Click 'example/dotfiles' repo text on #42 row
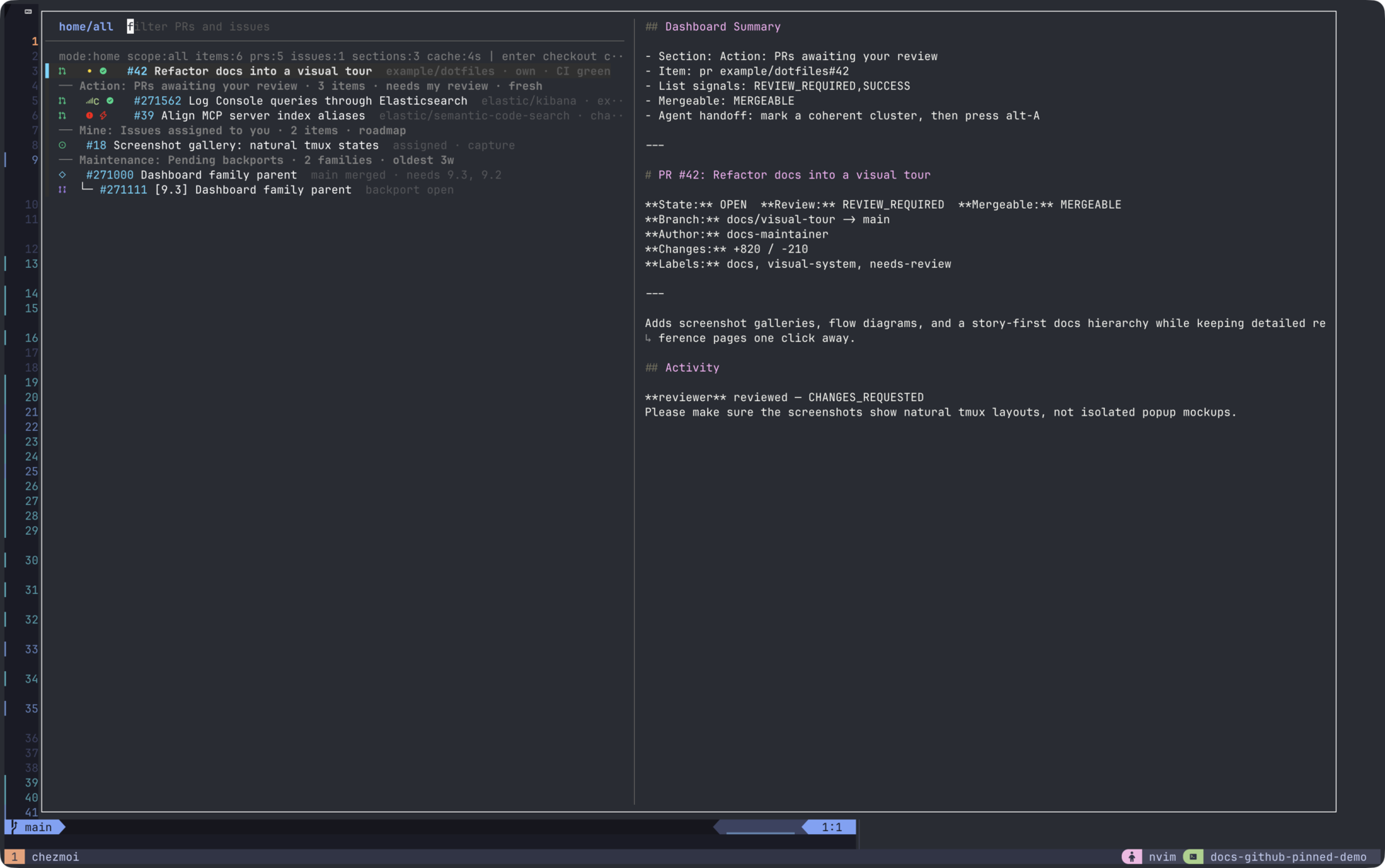Viewport: 1385px width, 868px height. (x=440, y=72)
